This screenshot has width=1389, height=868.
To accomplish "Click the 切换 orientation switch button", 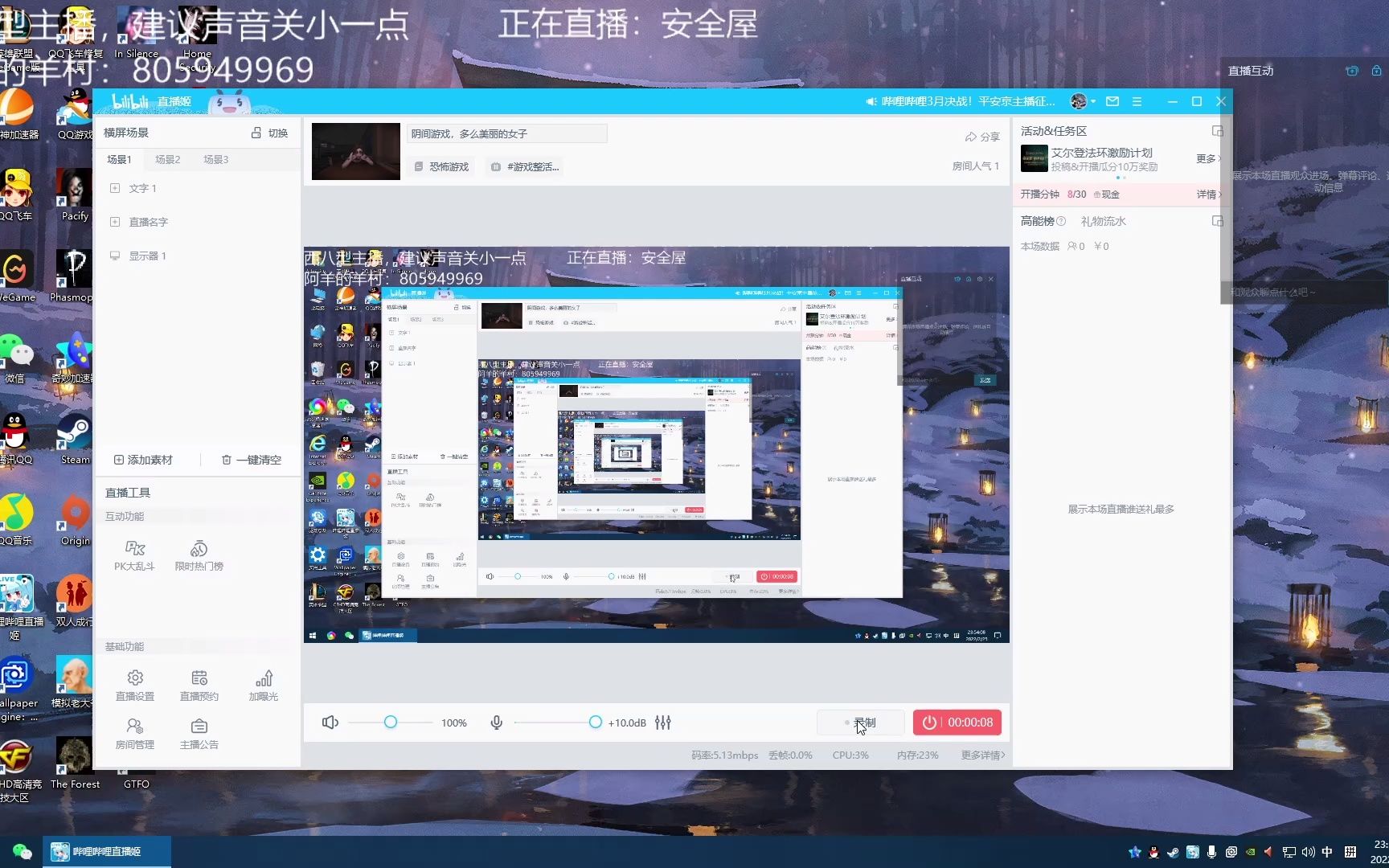I will pos(269,133).
